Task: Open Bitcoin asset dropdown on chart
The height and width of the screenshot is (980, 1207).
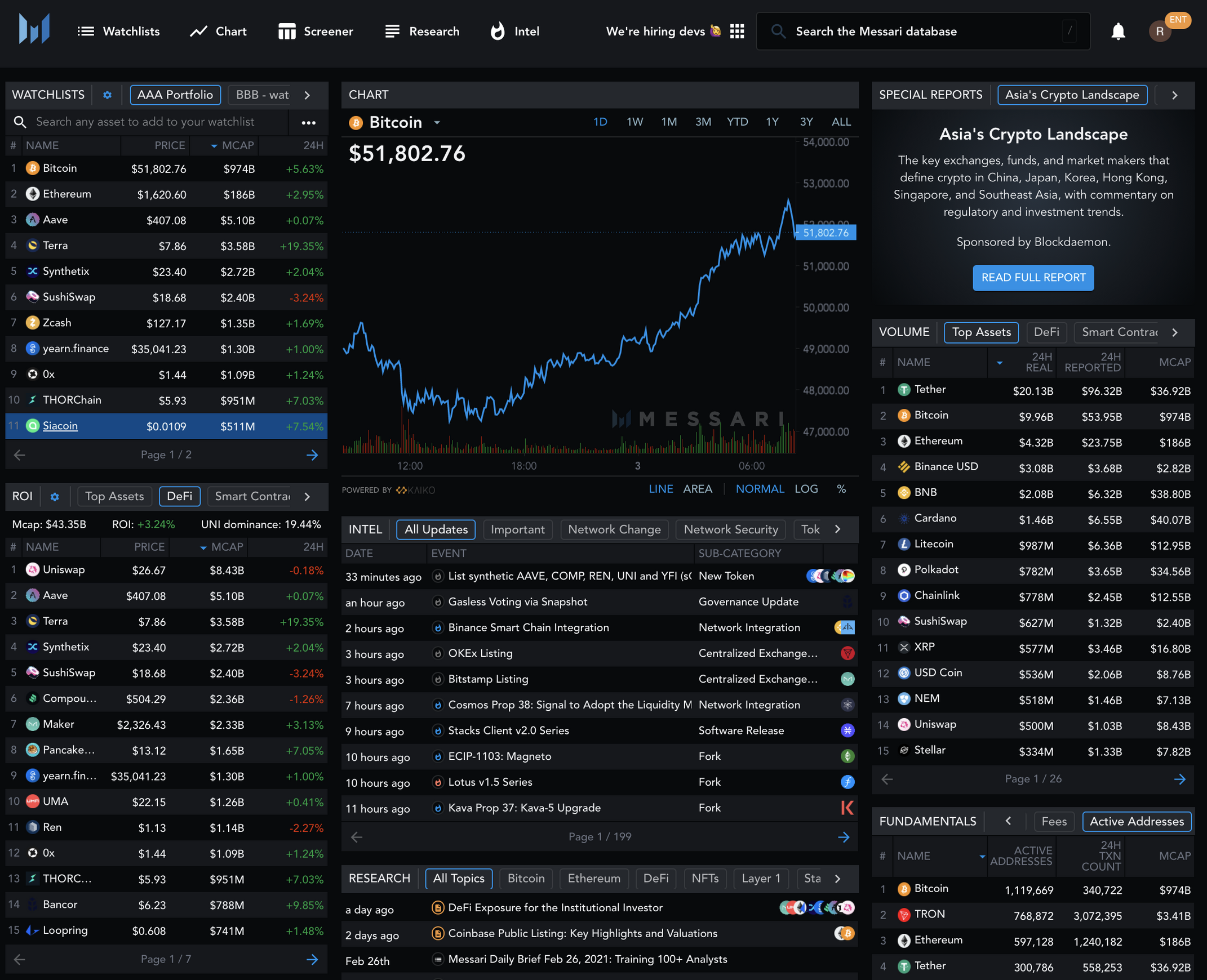Action: (x=437, y=123)
